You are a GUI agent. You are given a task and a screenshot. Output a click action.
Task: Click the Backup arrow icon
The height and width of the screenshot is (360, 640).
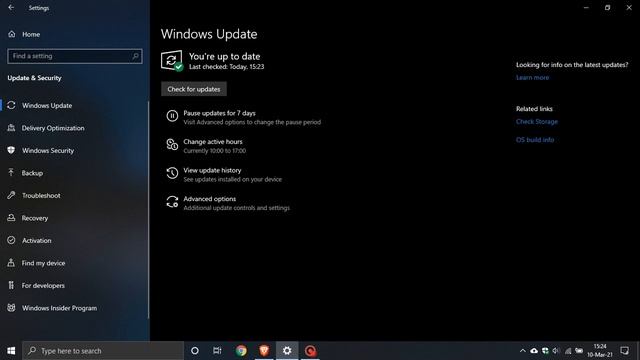pyautogui.click(x=11, y=173)
